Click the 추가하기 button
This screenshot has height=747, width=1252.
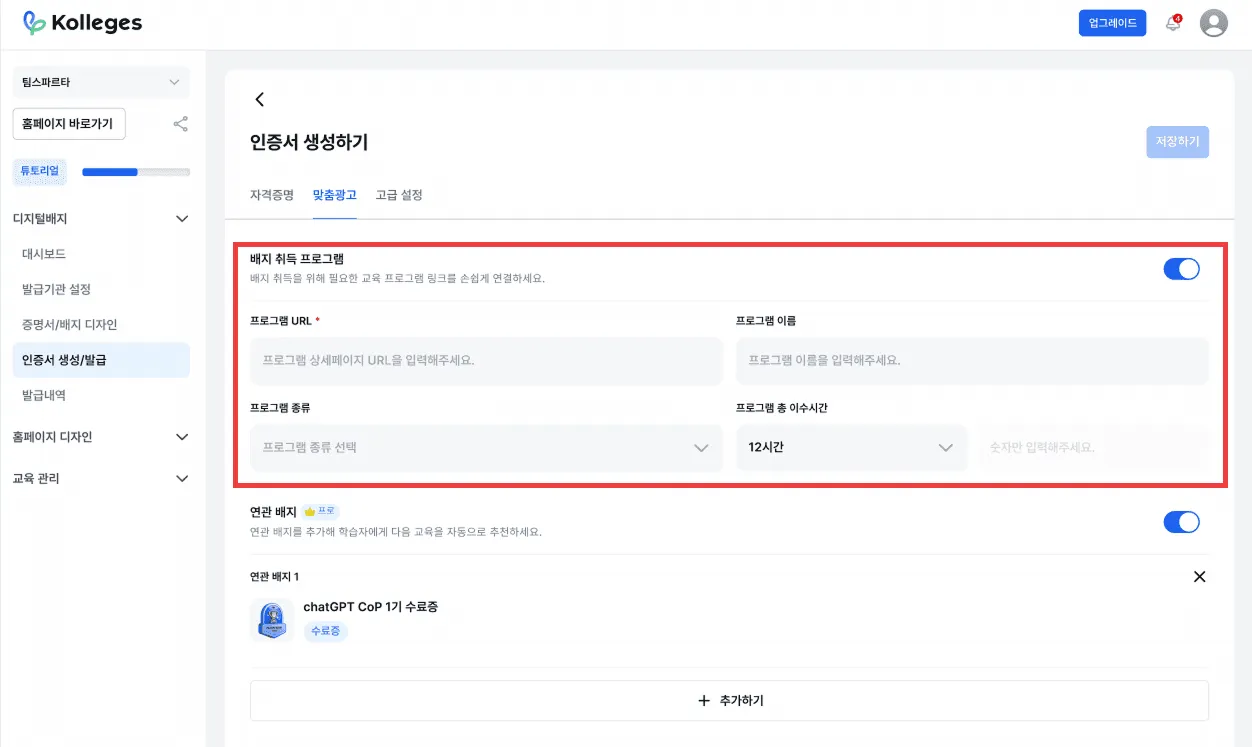(x=729, y=701)
